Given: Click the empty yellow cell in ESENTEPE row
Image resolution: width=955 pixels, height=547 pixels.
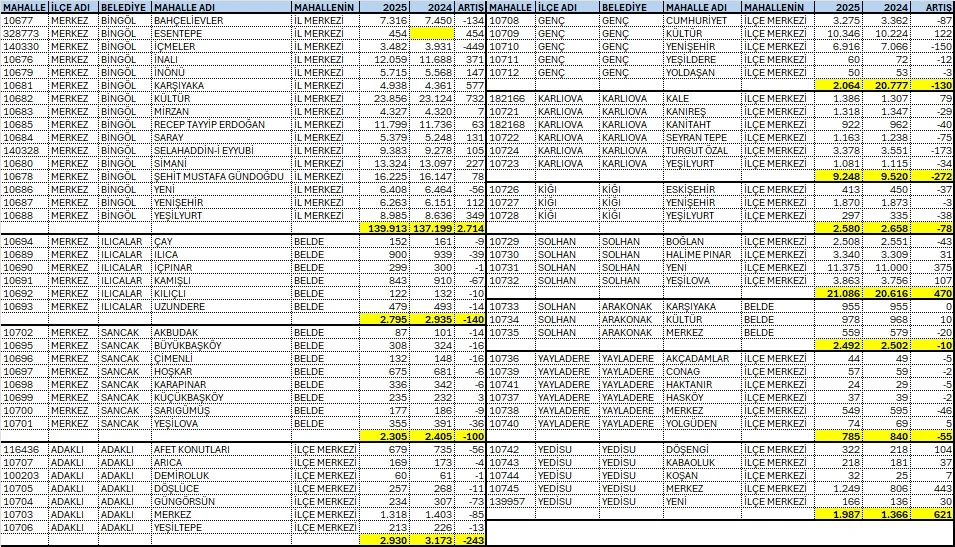Looking at the screenshot, I should (432, 33).
